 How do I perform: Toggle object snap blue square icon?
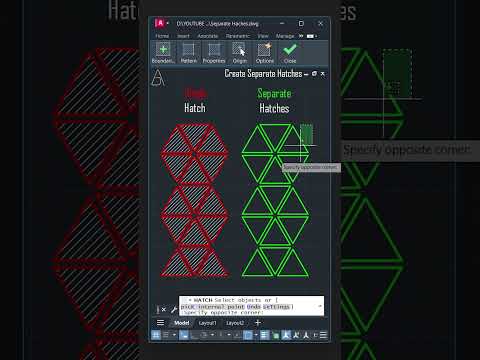(x=248, y=335)
